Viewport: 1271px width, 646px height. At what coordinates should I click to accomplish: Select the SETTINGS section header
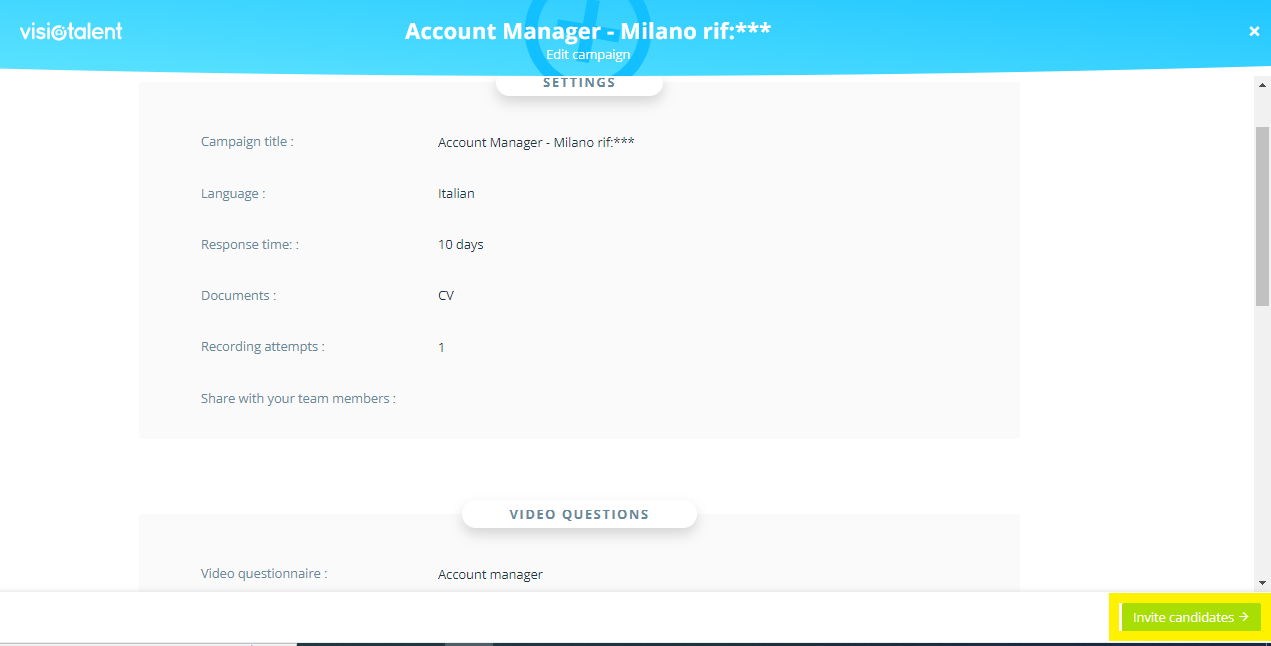tap(579, 83)
